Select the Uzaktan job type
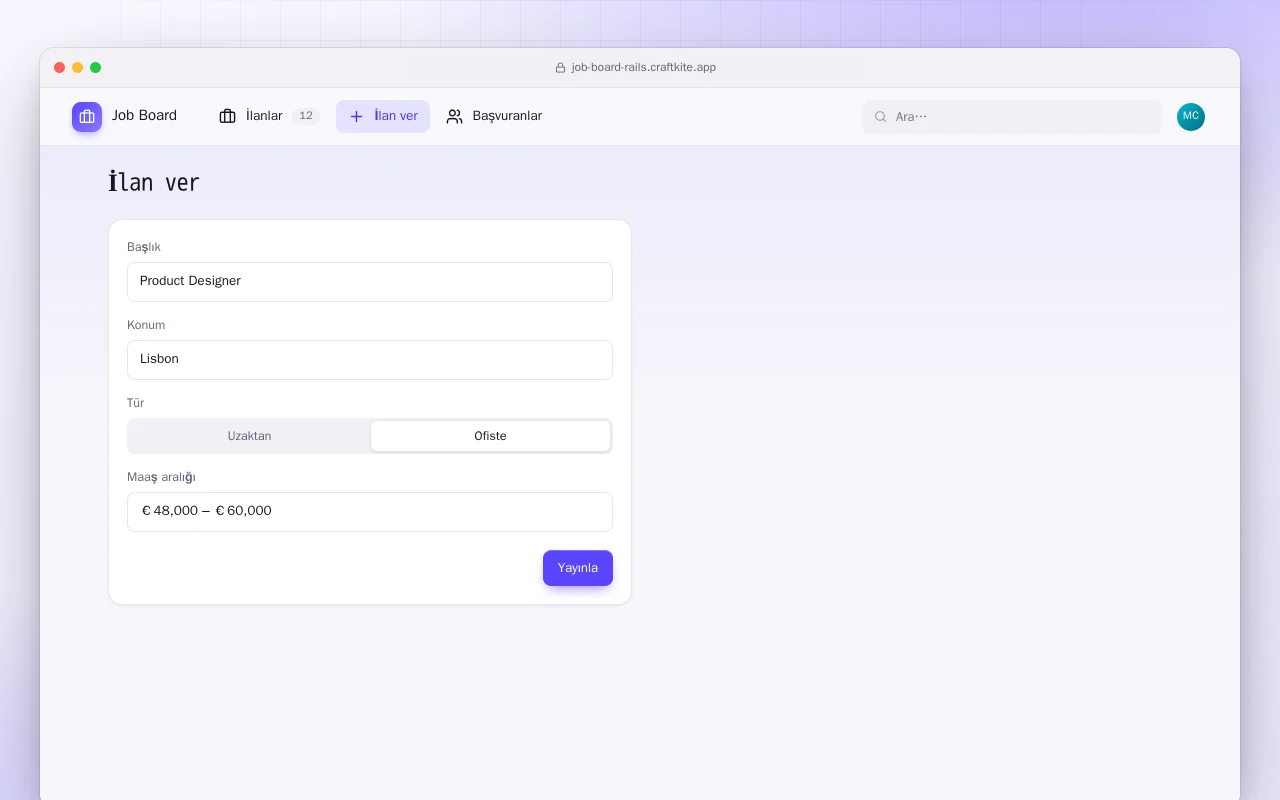The width and height of the screenshot is (1280, 800). click(249, 436)
